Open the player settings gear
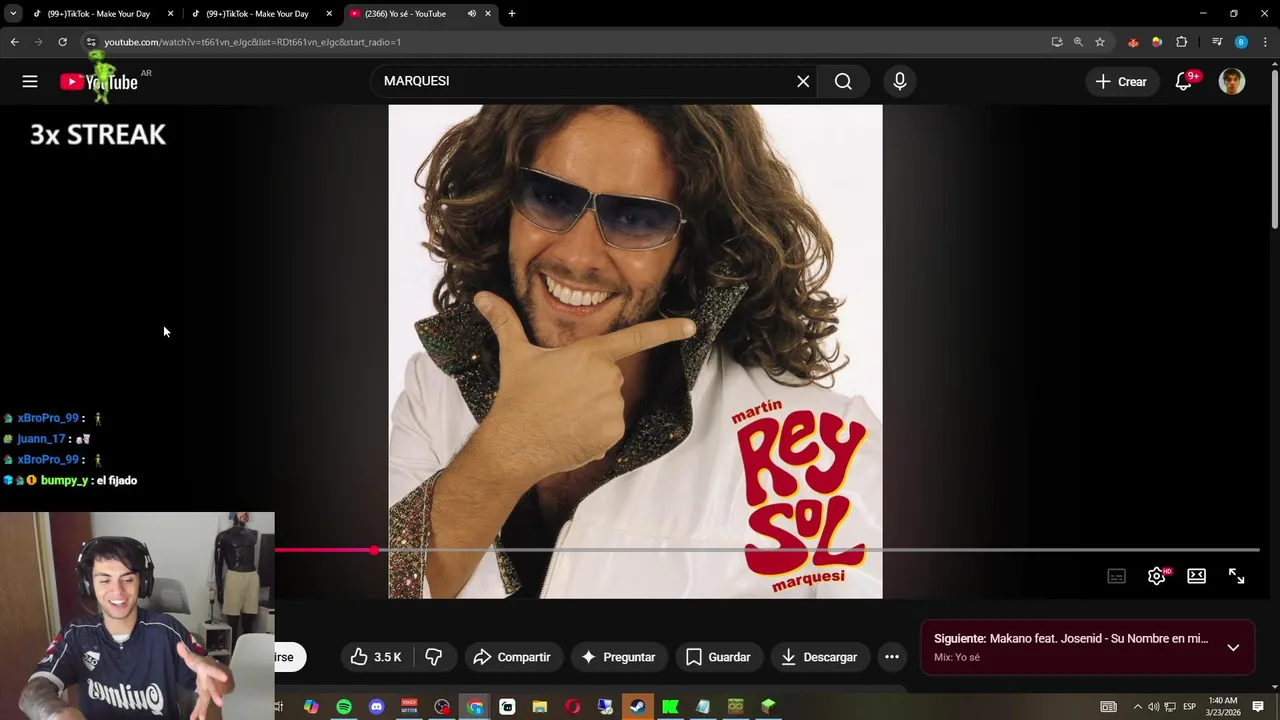This screenshot has width=1280, height=720. tap(1157, 576)
